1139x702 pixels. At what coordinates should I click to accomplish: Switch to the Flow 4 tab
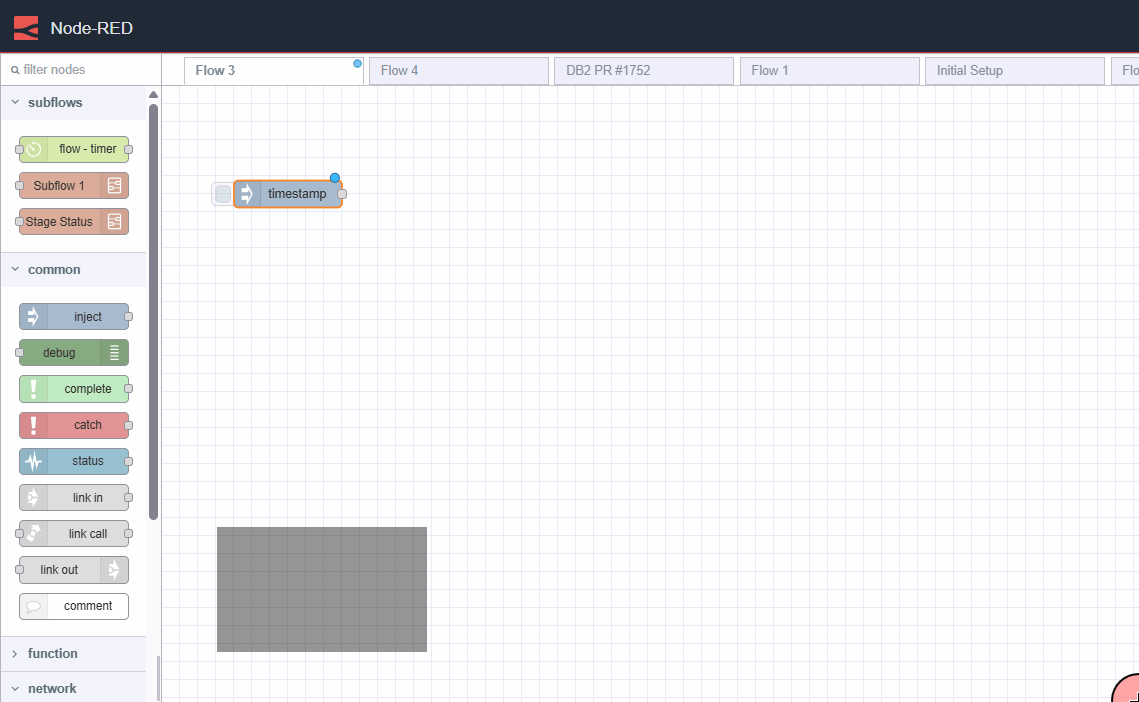(x=458, y=70)
